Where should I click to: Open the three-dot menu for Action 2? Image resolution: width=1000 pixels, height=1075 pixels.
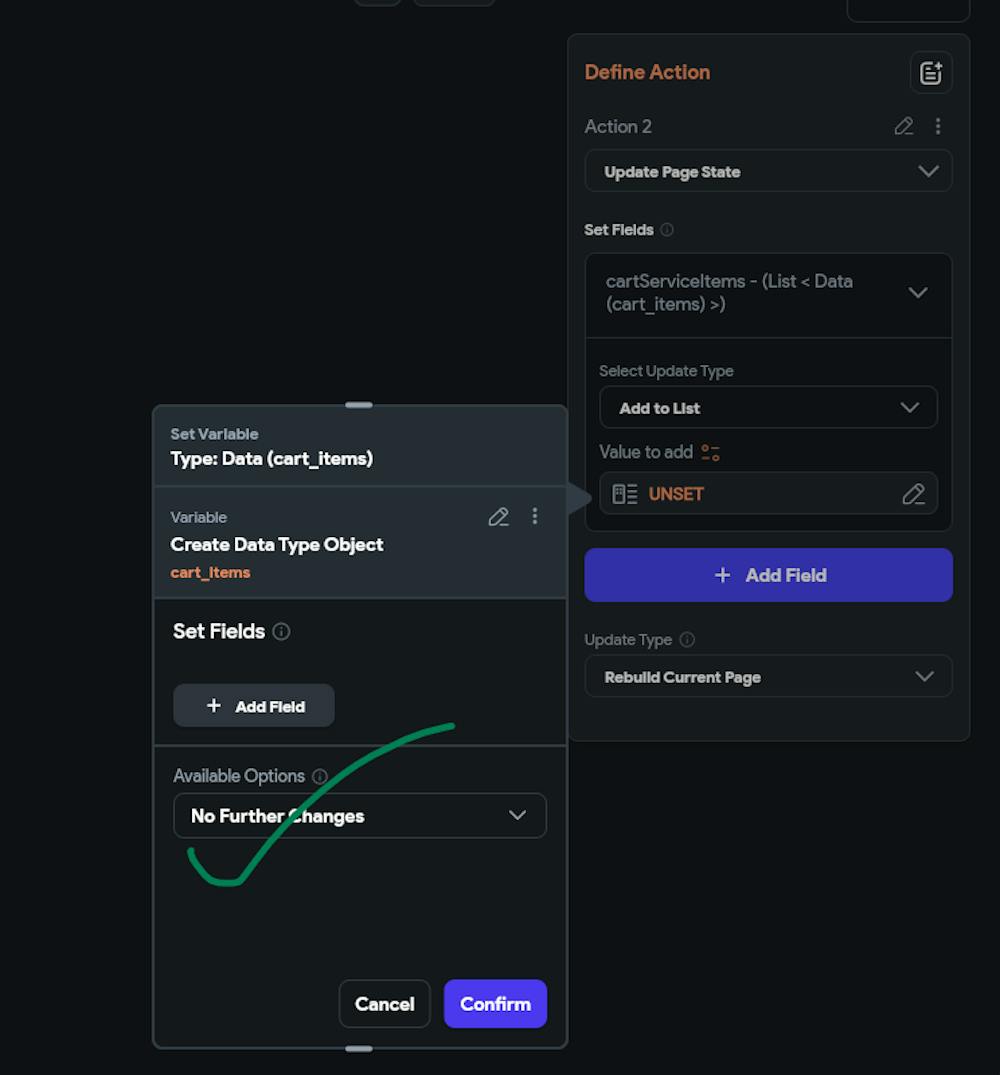938,126
